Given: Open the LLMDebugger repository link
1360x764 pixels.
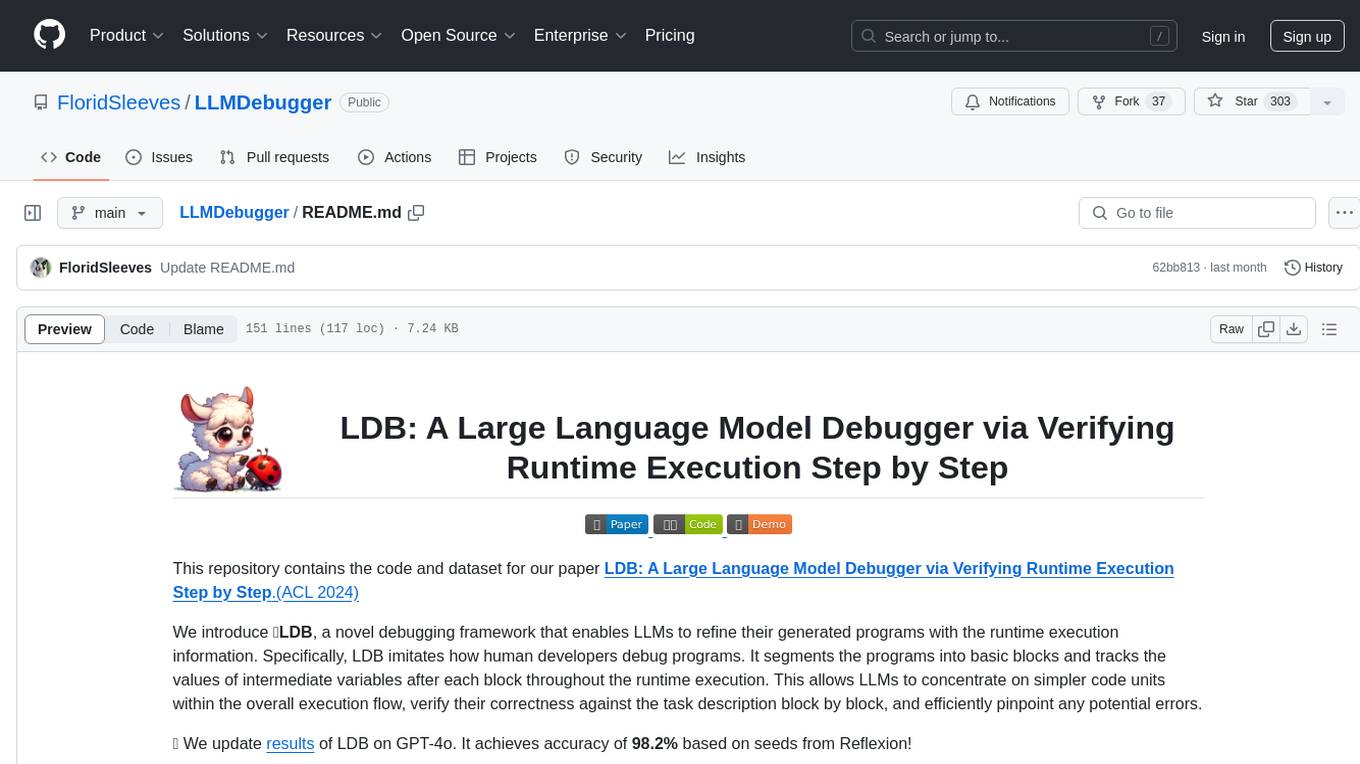Looking at the screenshot, I should 263,102.
